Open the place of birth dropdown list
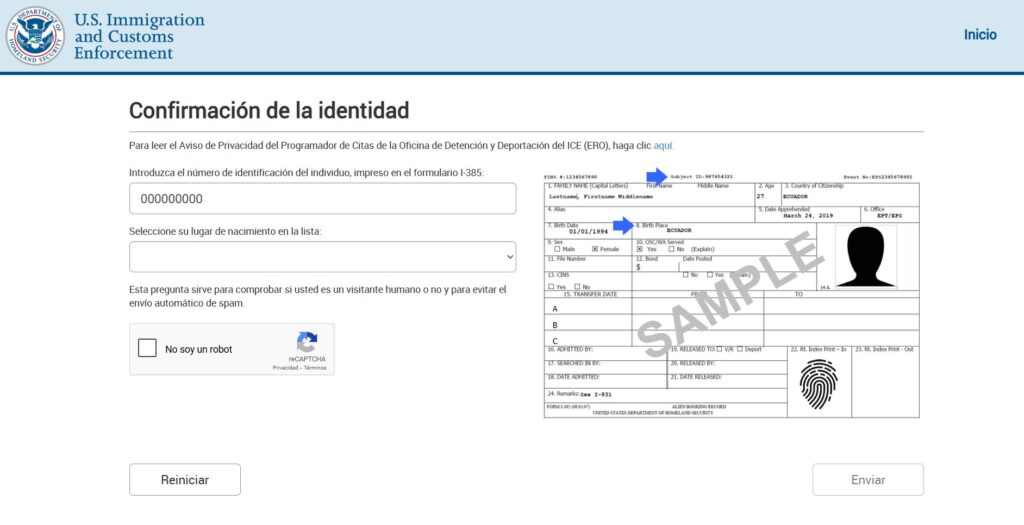Viewport: 1024px width, 525px height. pyautogui.click(x=322, y=257)
